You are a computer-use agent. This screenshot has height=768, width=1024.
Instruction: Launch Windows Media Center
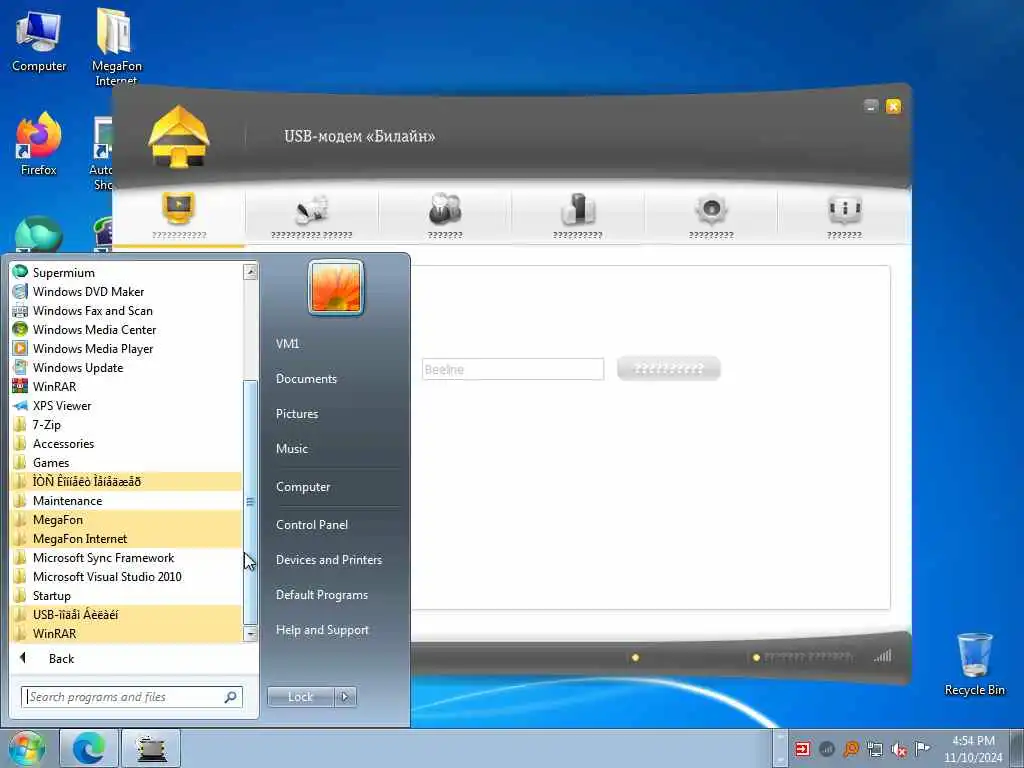[x=126, y=329]
